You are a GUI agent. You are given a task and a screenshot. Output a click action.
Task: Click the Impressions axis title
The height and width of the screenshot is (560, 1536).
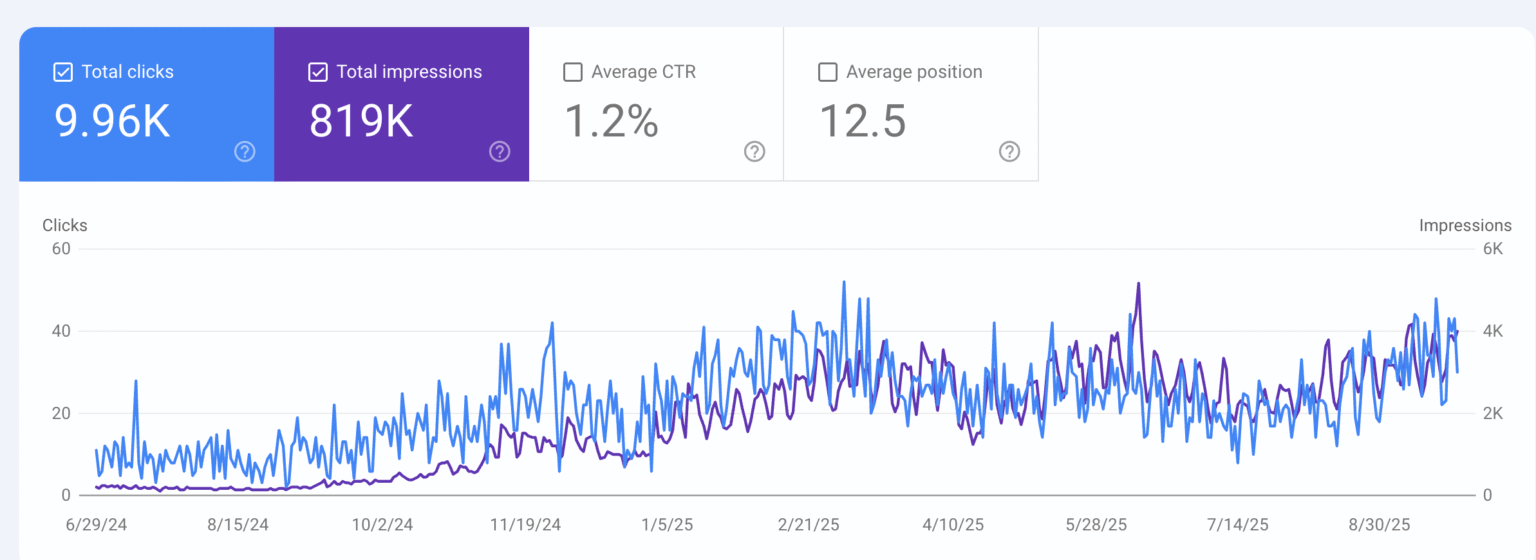coord(1465,225)
